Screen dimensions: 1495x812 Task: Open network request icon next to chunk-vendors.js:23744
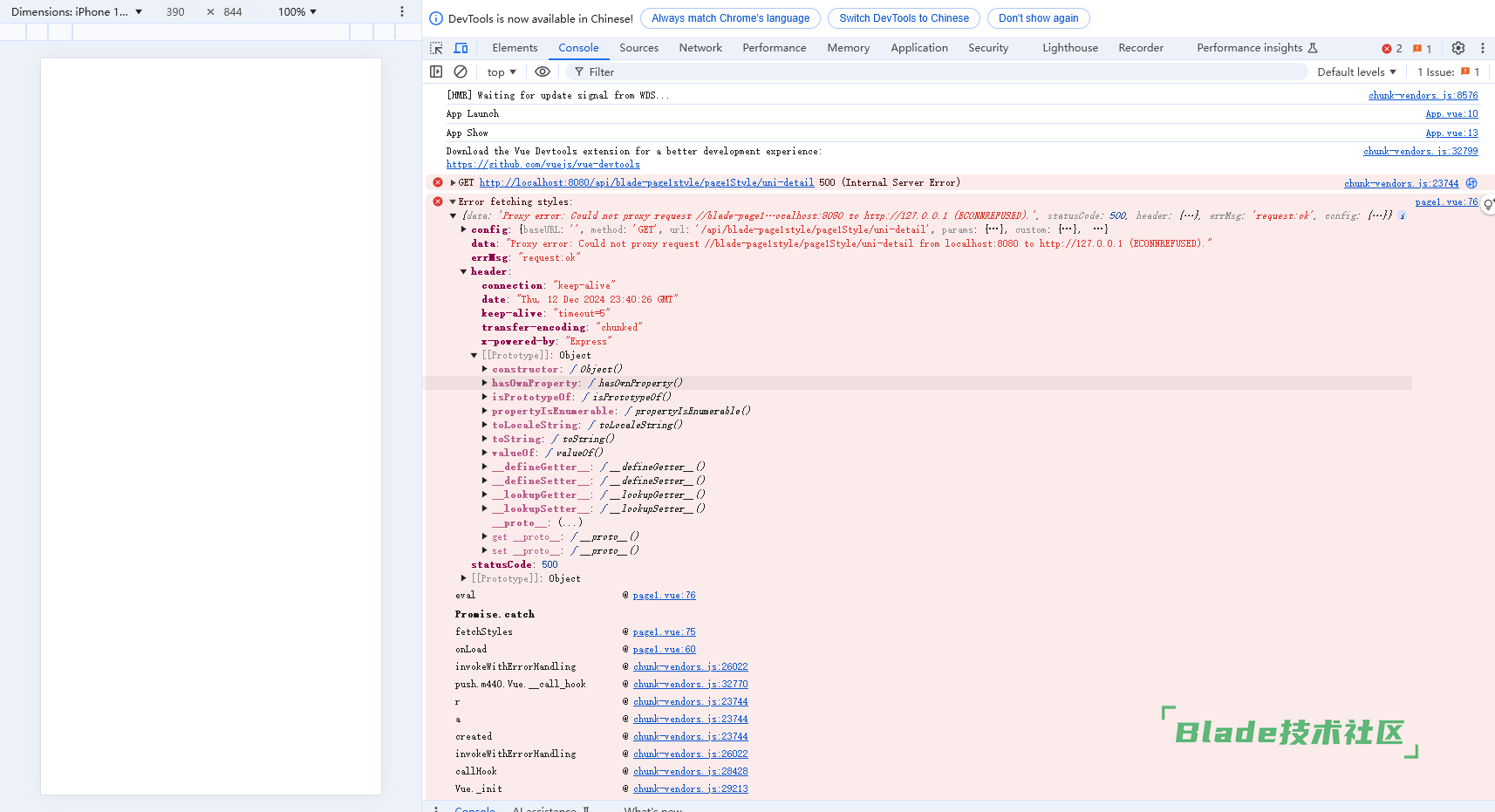(x=1471, y=183)
